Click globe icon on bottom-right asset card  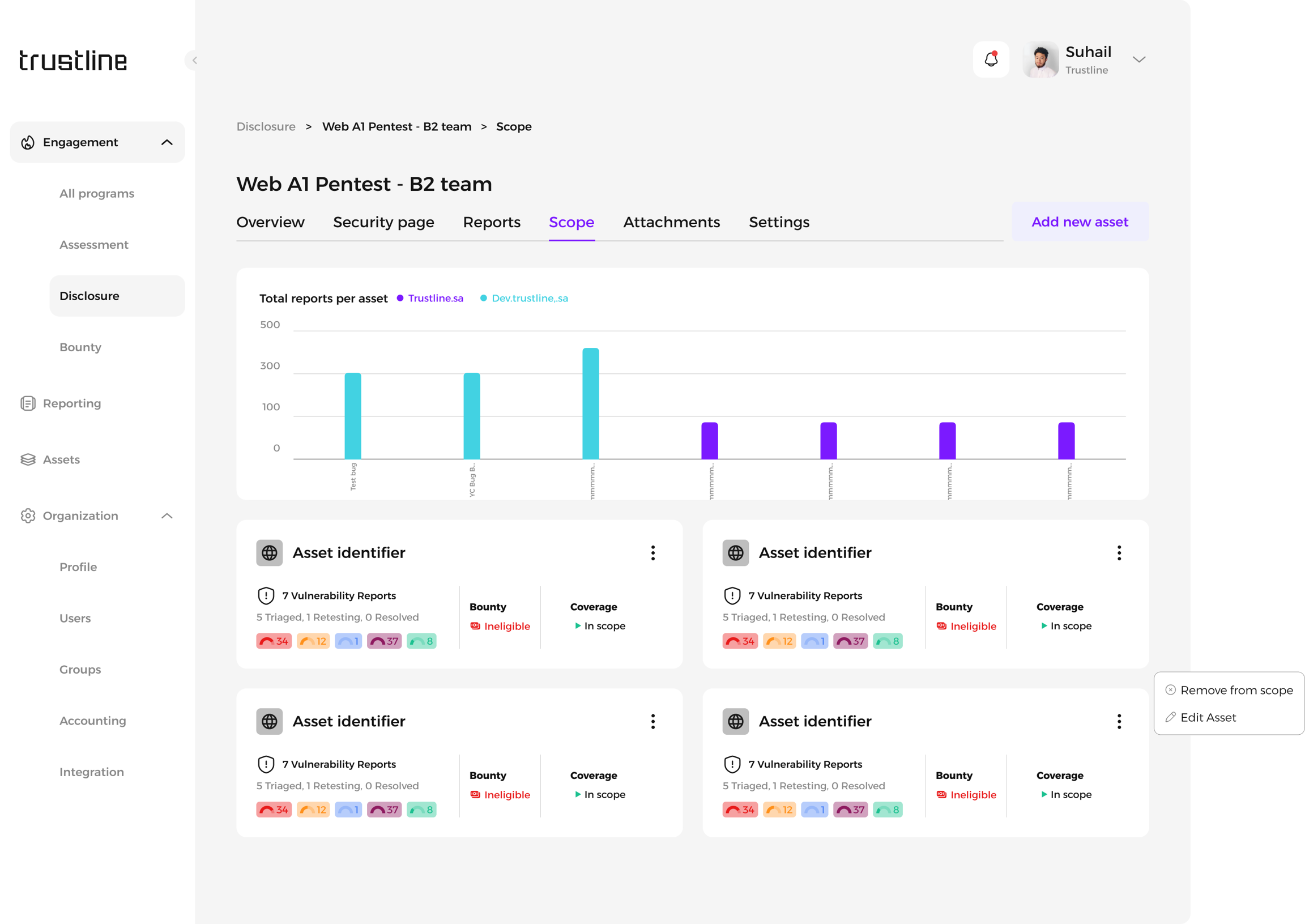click(x=735, y=721)
